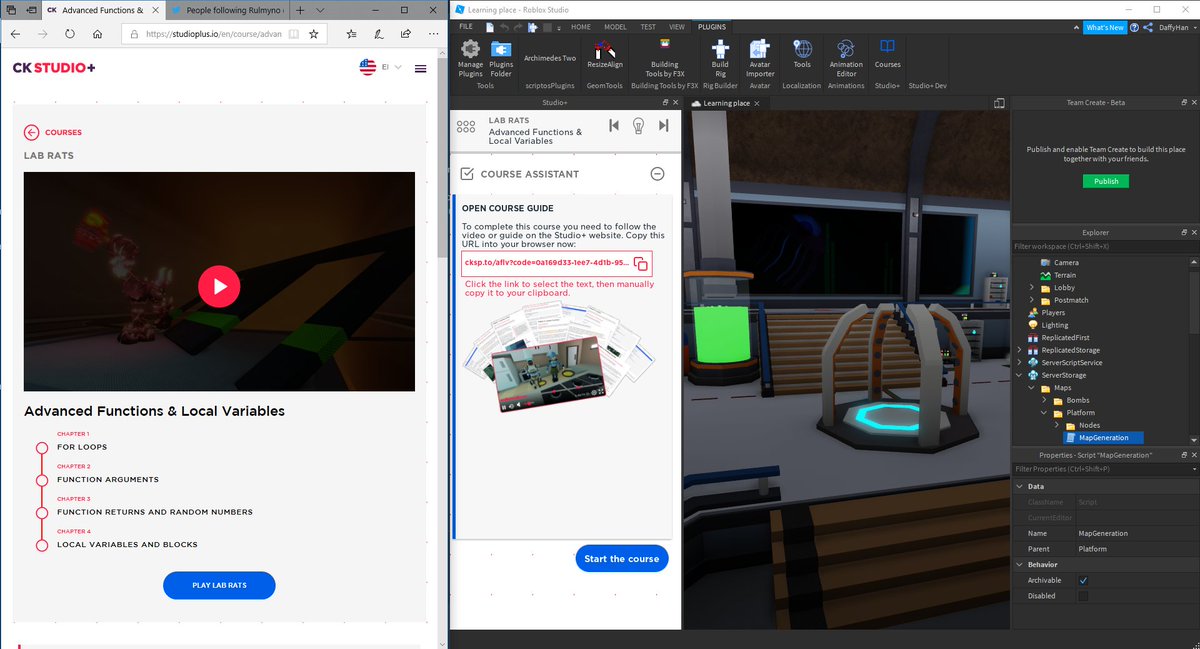Expand ReplicatedStorage in Explorer
Screen dimensions: 1200x649
[1019, 350]
